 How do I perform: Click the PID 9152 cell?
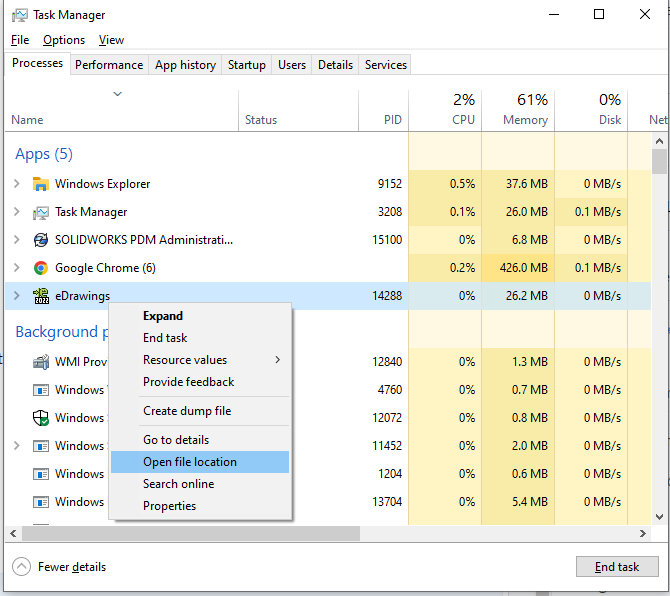[x=390, y=184]
